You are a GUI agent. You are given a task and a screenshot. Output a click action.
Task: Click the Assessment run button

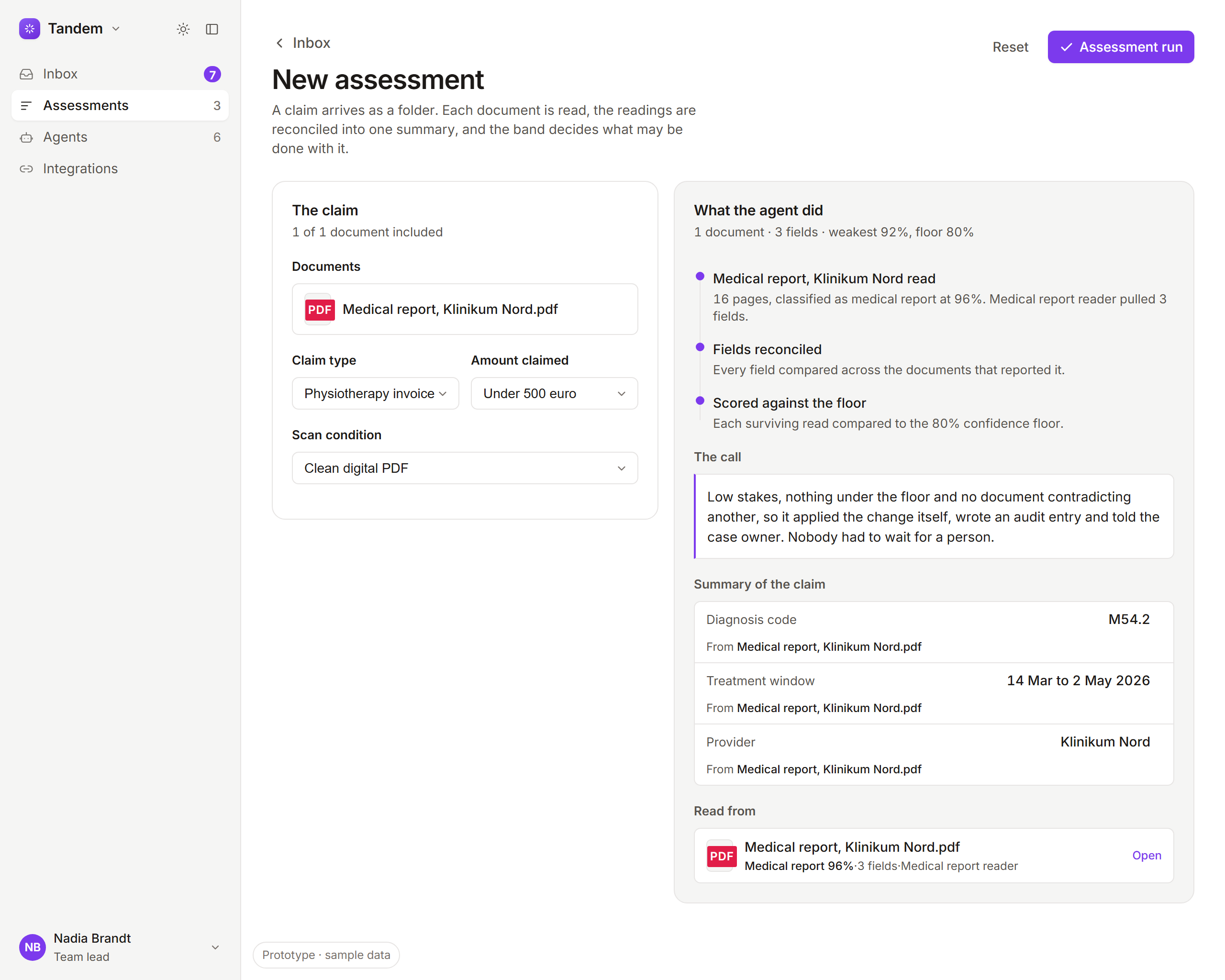coord(1121,47)
